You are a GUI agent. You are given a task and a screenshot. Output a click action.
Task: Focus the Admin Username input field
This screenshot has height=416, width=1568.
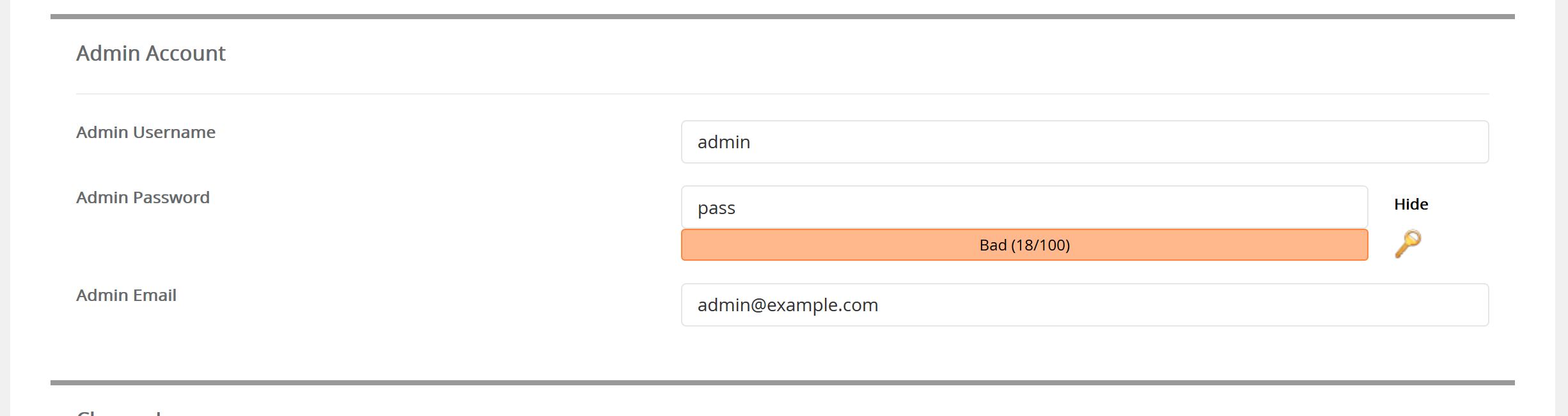(x=1085, y=142)
